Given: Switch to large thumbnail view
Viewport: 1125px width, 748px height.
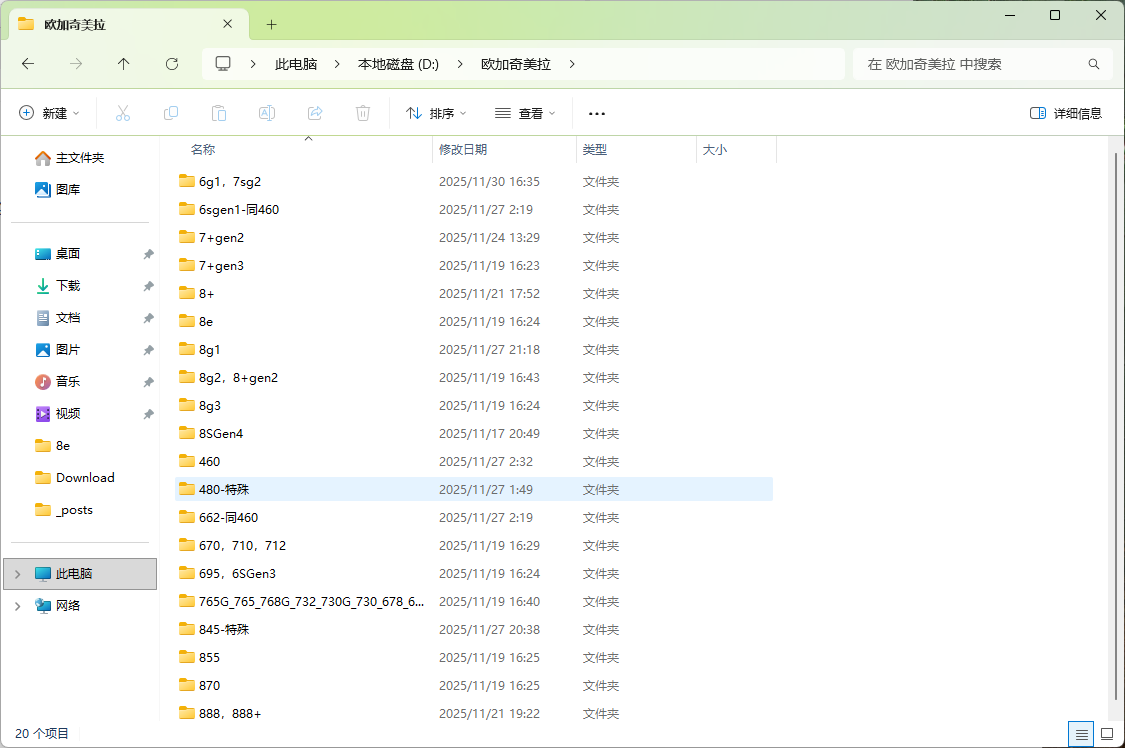Looking at the screenshot, I should tap(1107, 734).
